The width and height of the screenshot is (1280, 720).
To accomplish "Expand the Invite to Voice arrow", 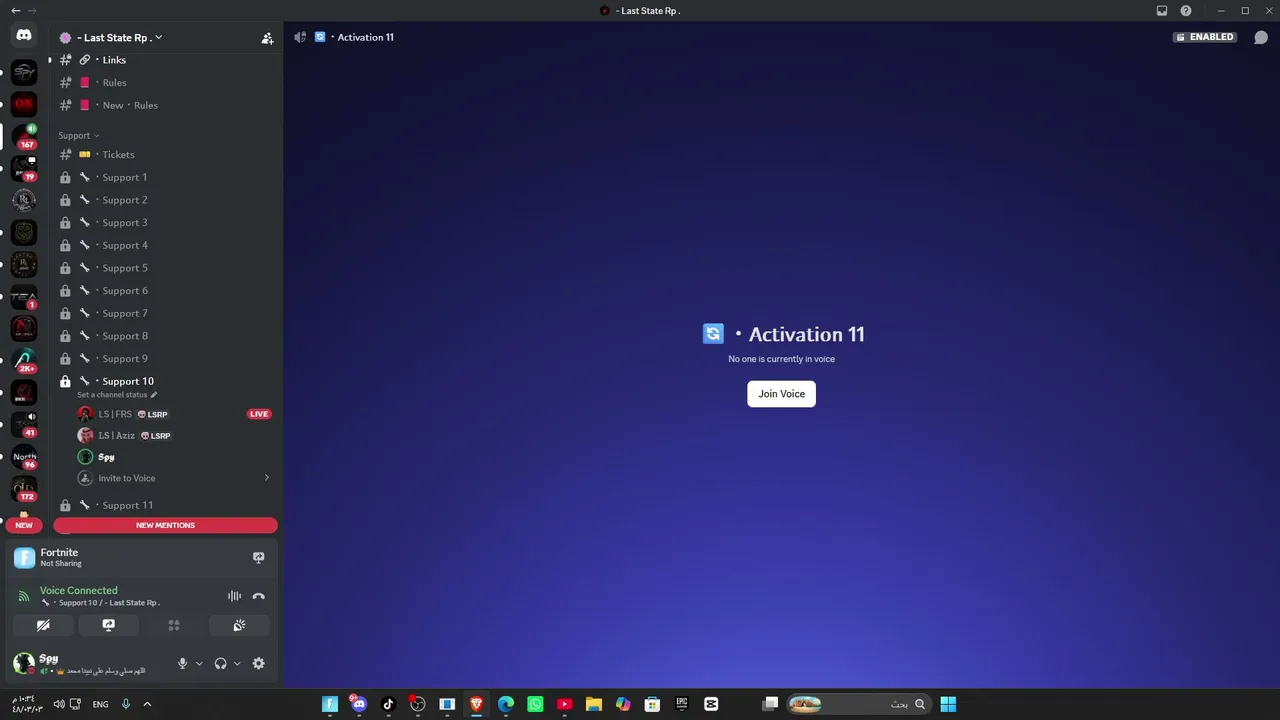I will (267, 478).
